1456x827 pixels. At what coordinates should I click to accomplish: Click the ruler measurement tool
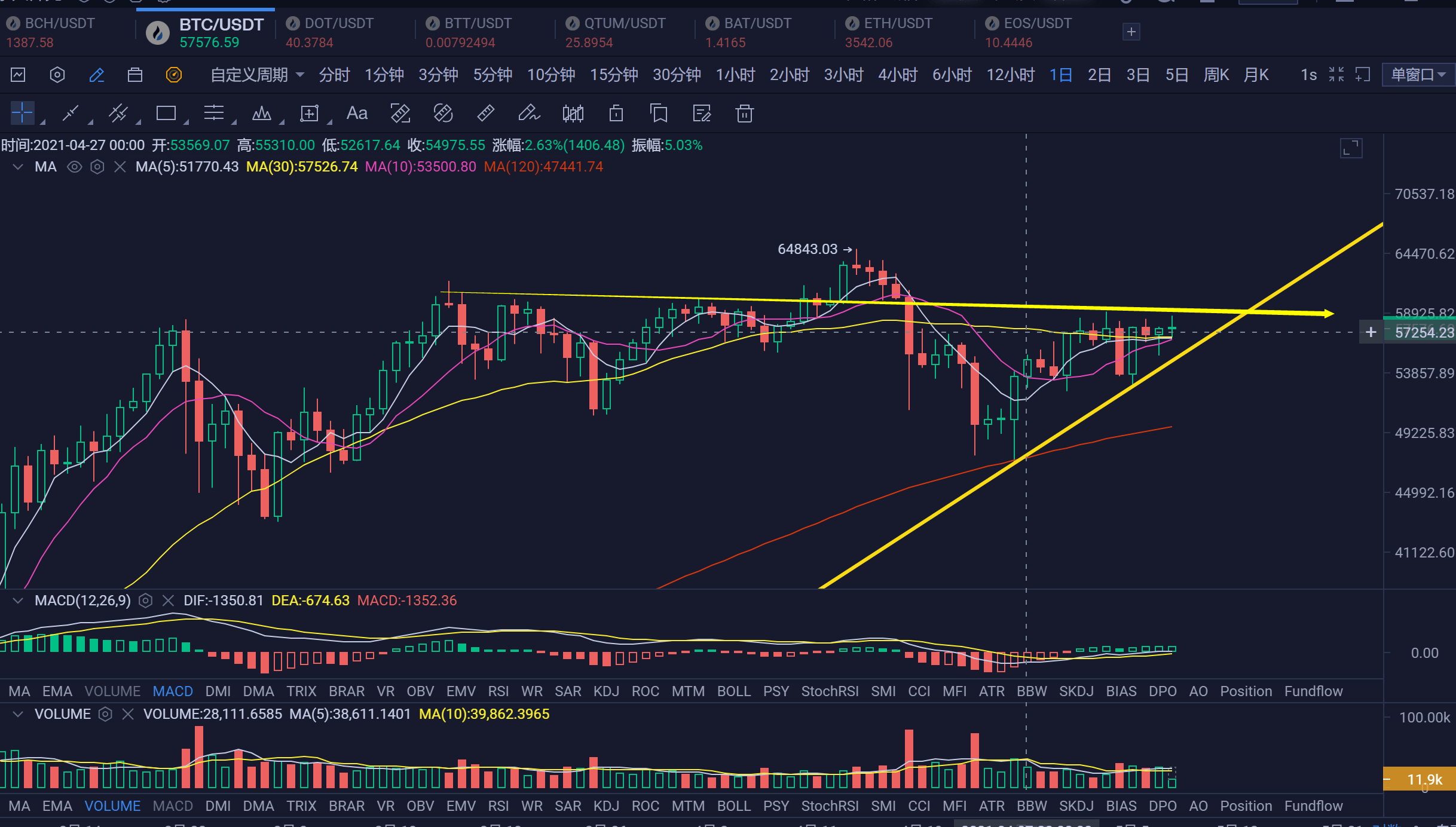pyautogui.click(x=485, y=113)
